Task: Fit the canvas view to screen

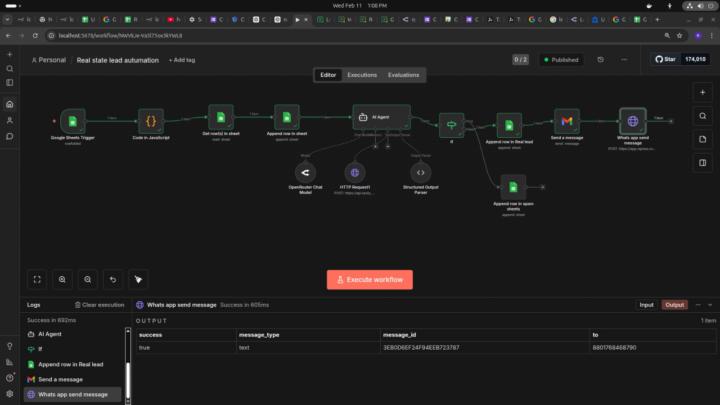Action: point(37,280)
